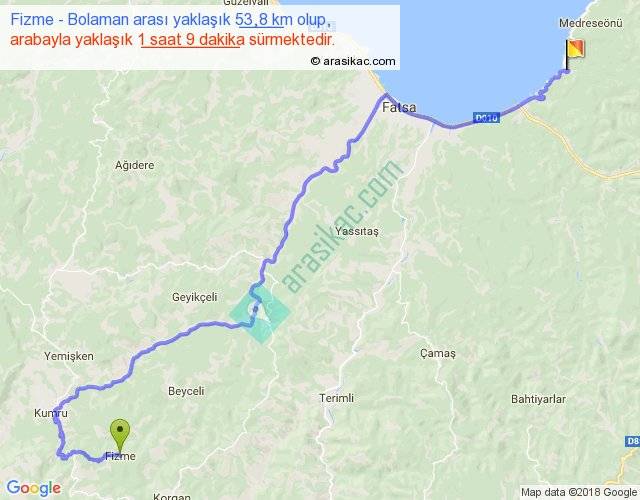Click the teal arasikac watermark diamond
Image resolution: width=640 pixels, height=500 pixels.
260,313
